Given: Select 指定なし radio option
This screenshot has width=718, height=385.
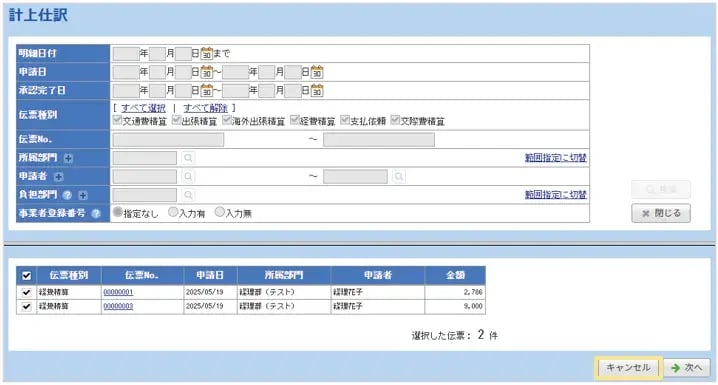Looking at the screenshot, I should 118,212.
